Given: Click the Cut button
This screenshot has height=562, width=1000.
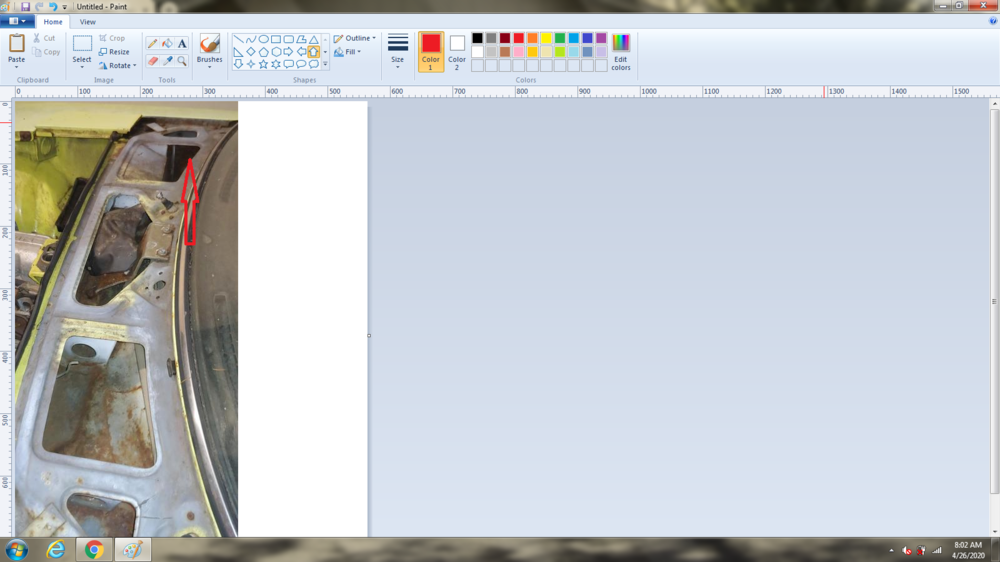Looking at the screenshot, I should (44, 38).
